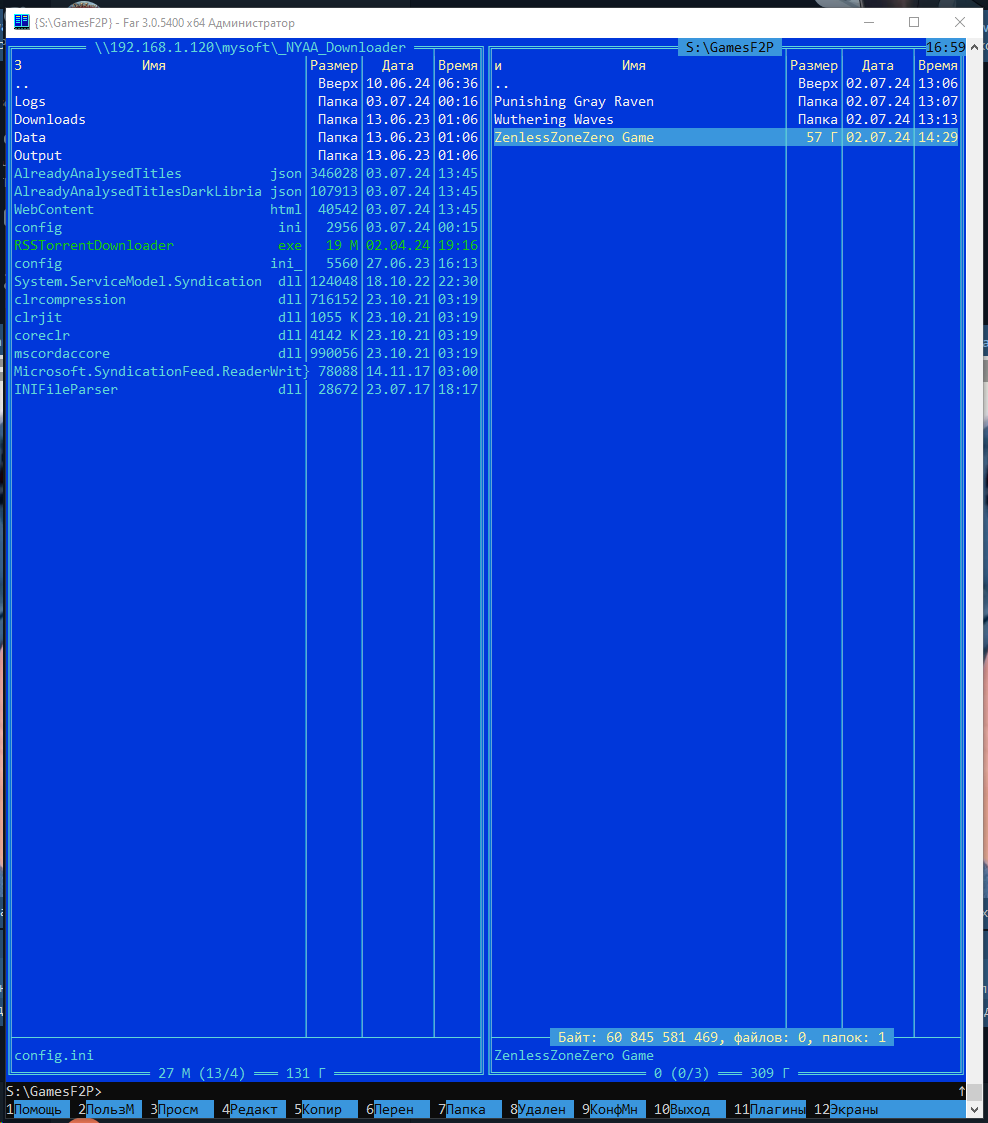Click the '19 М' size of RSSTorrentDownloader
Image resolution: width=988 pixels, height=1123 pixels.
[342, 245]
